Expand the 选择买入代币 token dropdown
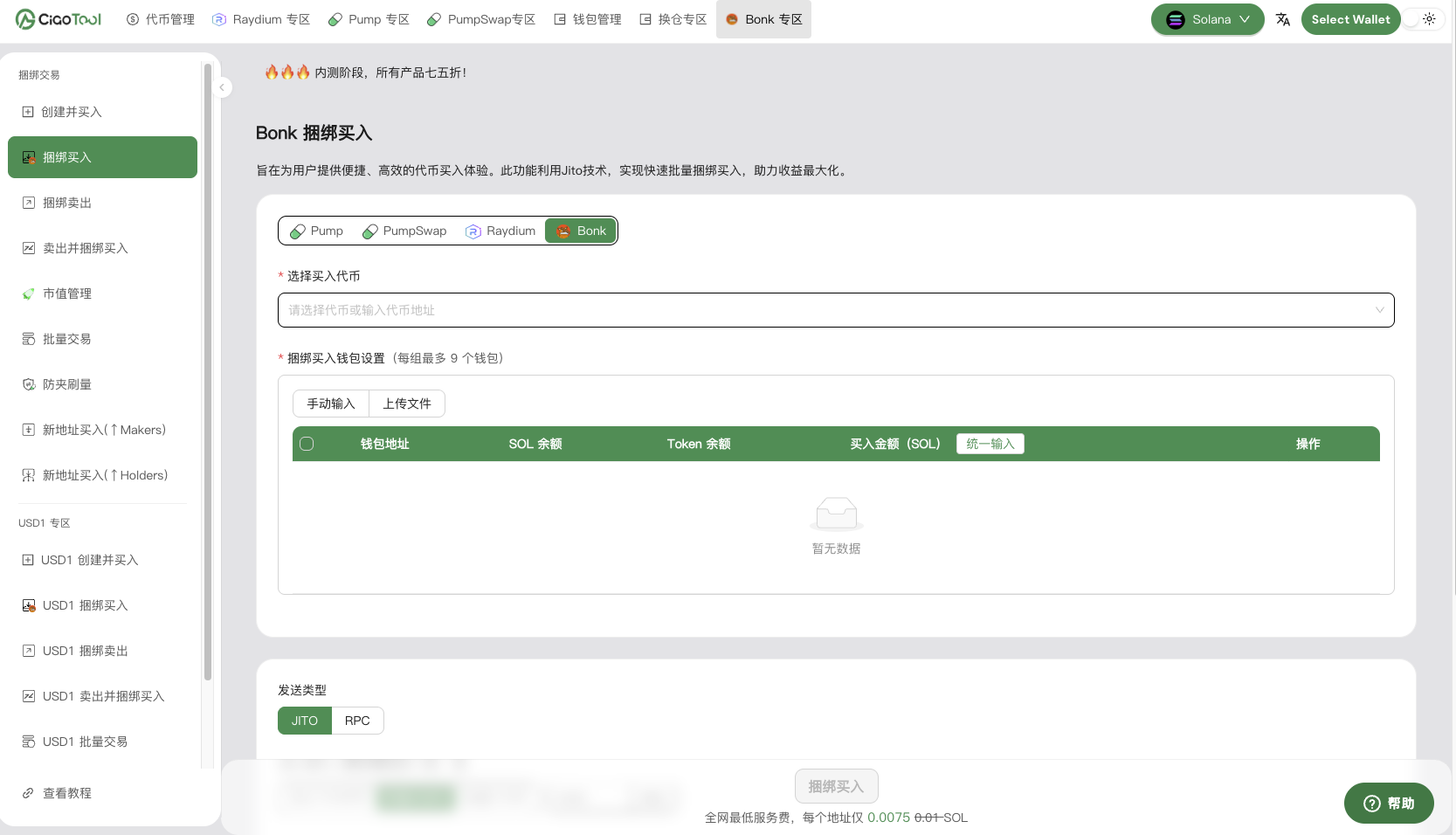This screenshot has height=835, width=1456. click(x=1379, y=310)
